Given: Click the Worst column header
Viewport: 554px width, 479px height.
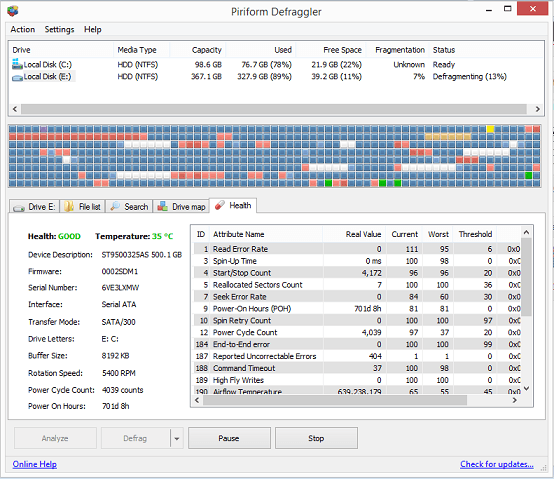Looking at the screenshot, I should click(x=438, y=234).
